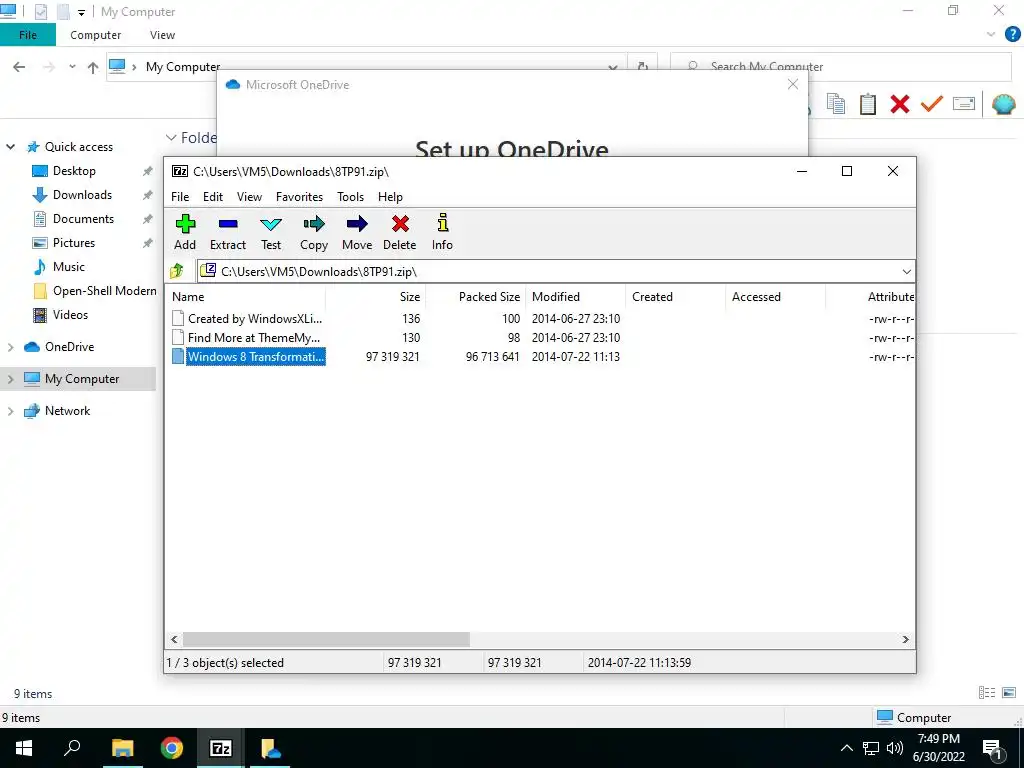Screen dimensions: 1024x768
Task: Open the 7-Zip Favorites menu
Action: coord(299,197)
